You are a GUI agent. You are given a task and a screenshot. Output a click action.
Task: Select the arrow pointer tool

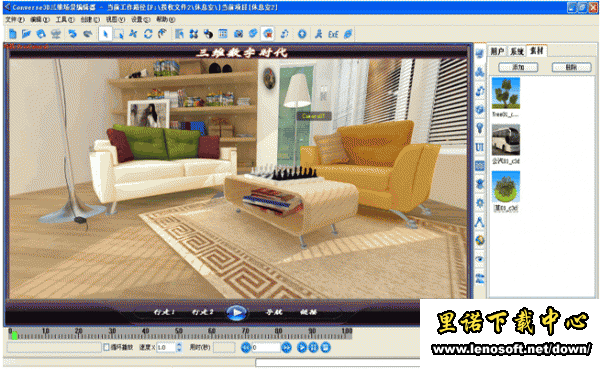click(x=105, y=34)
